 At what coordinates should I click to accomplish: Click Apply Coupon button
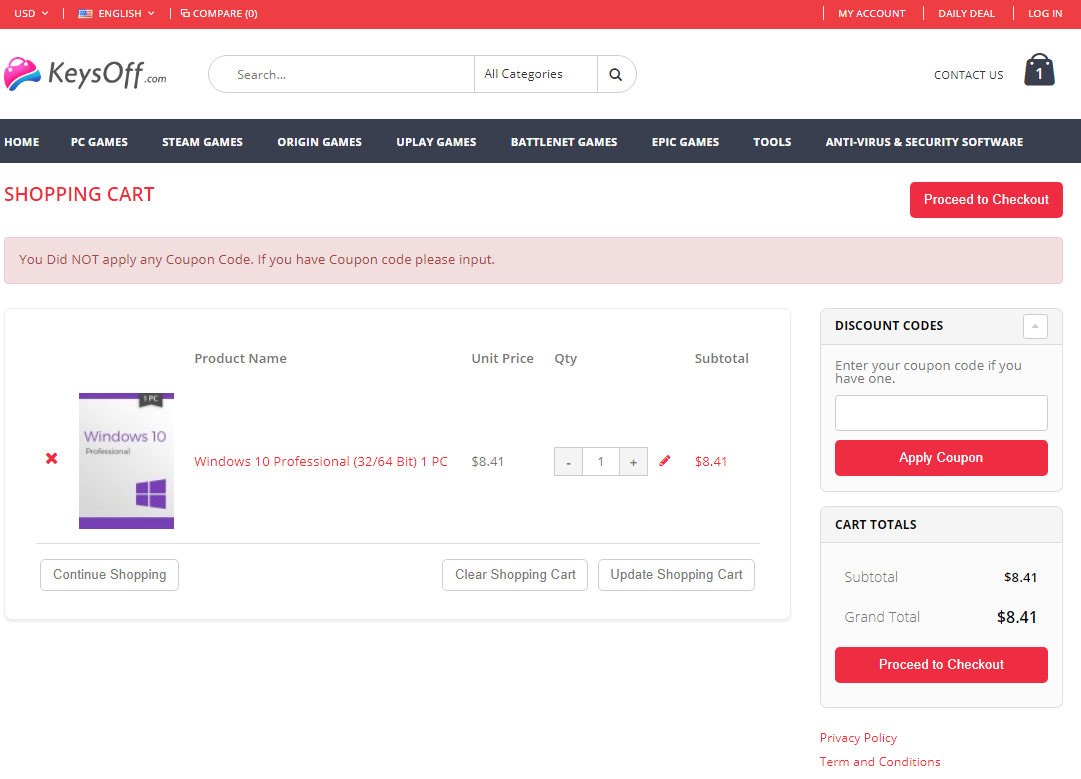(941, 458)
